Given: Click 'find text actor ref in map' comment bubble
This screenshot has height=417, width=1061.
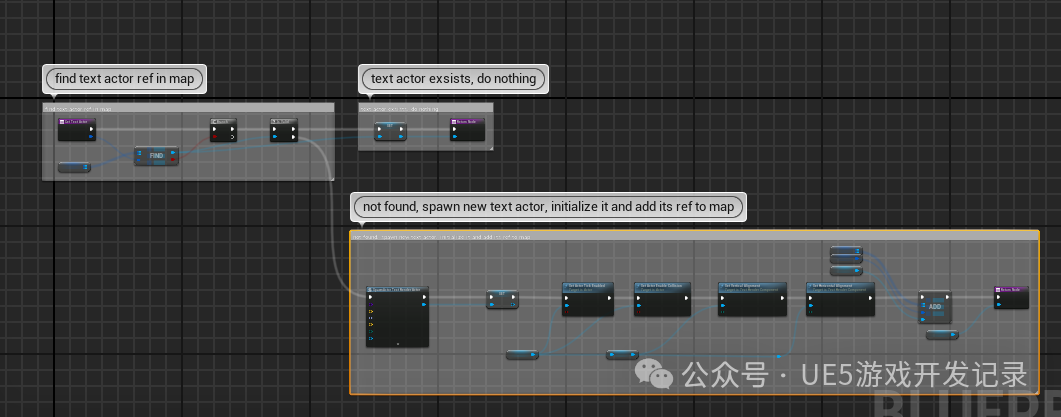Looking at the screenshot, I should click(x=125, y=79).
